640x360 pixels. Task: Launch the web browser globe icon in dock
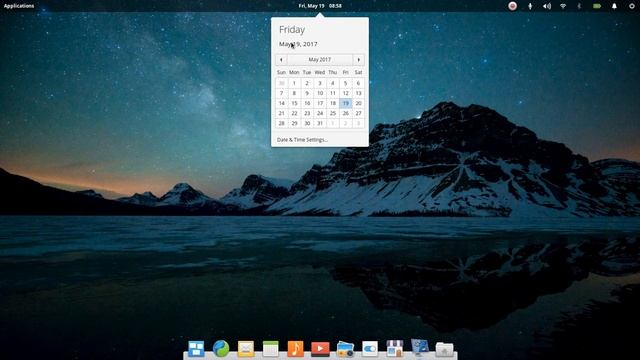(x=221, y=349)
